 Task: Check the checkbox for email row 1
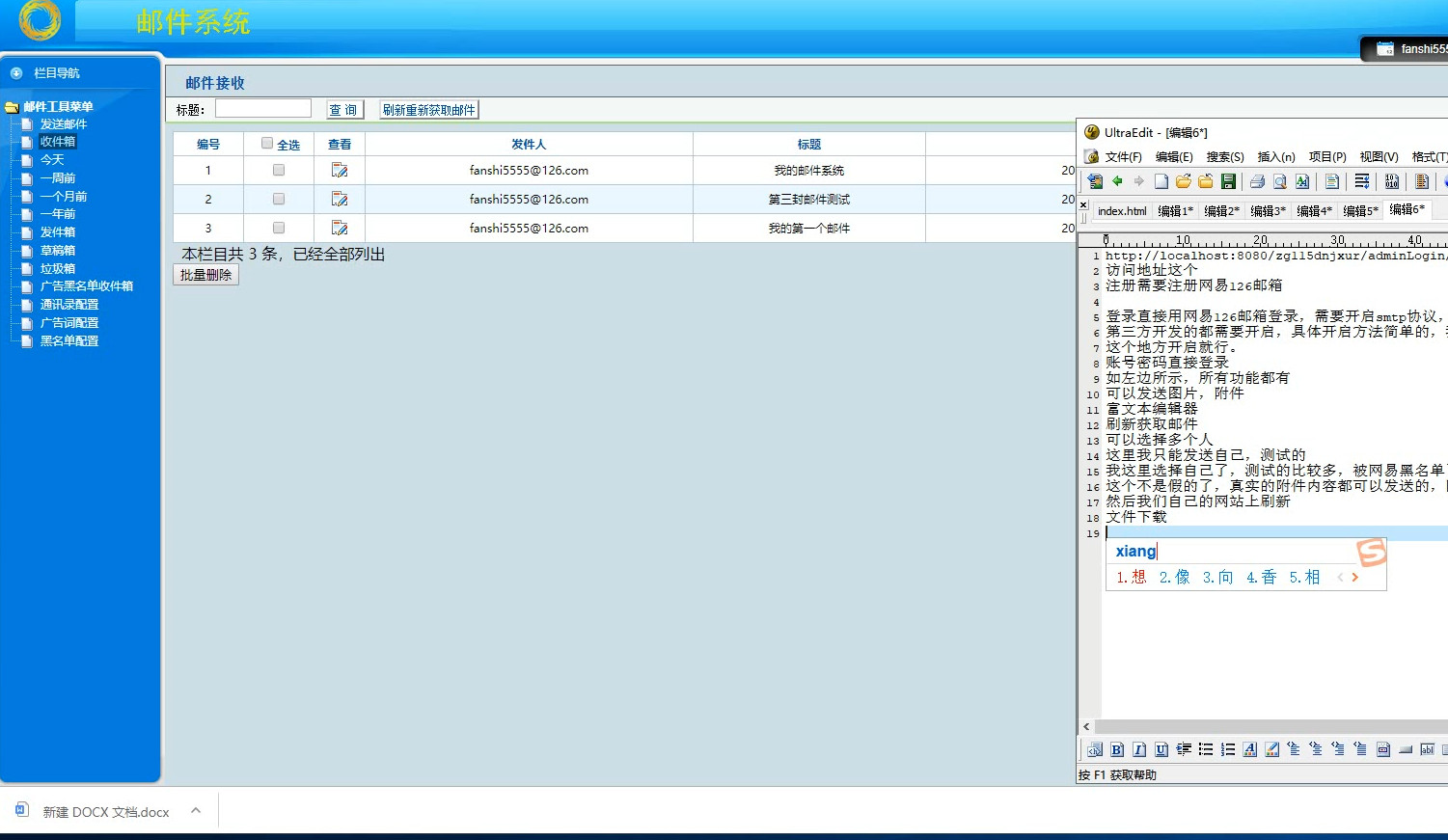click(x=279, y=170)
